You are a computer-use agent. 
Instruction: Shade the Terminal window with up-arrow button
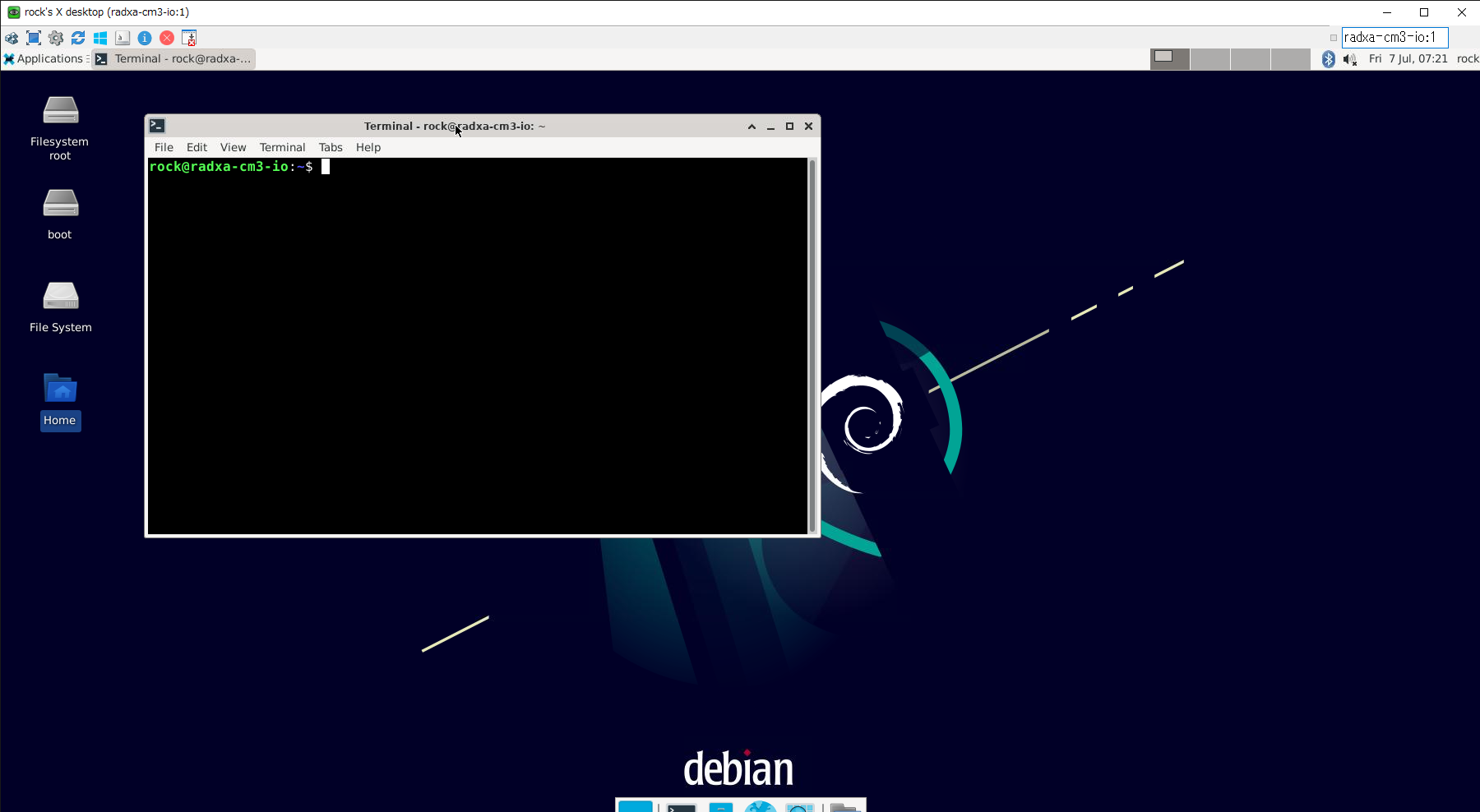click(752, 127)
